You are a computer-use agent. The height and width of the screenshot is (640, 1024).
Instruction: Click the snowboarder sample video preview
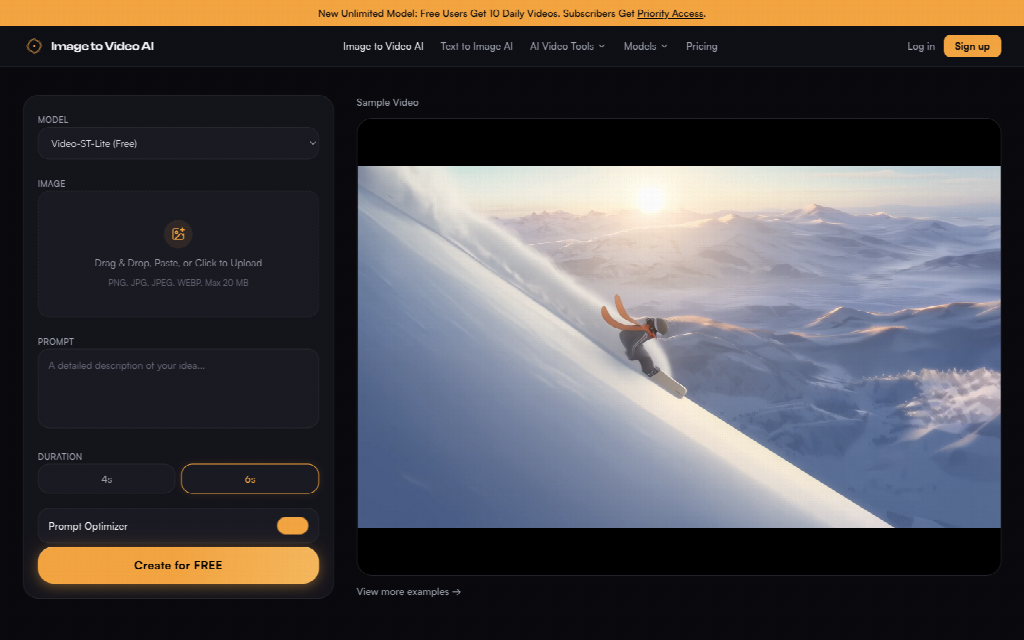coord(679,347)
